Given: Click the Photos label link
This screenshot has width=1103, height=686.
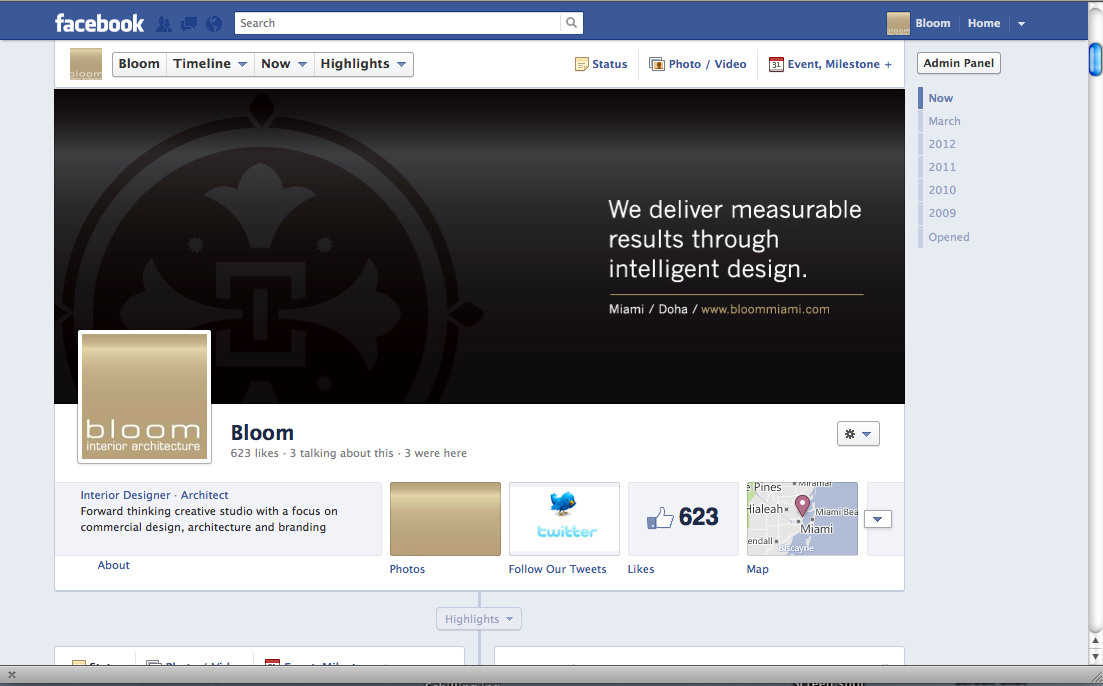Looking at the screenshot, I should 407,569.
